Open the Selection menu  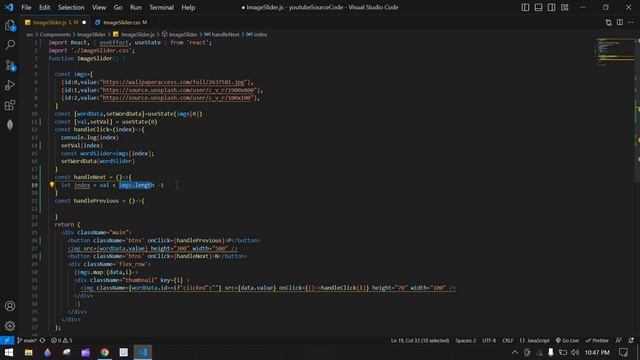pos(71,7)
